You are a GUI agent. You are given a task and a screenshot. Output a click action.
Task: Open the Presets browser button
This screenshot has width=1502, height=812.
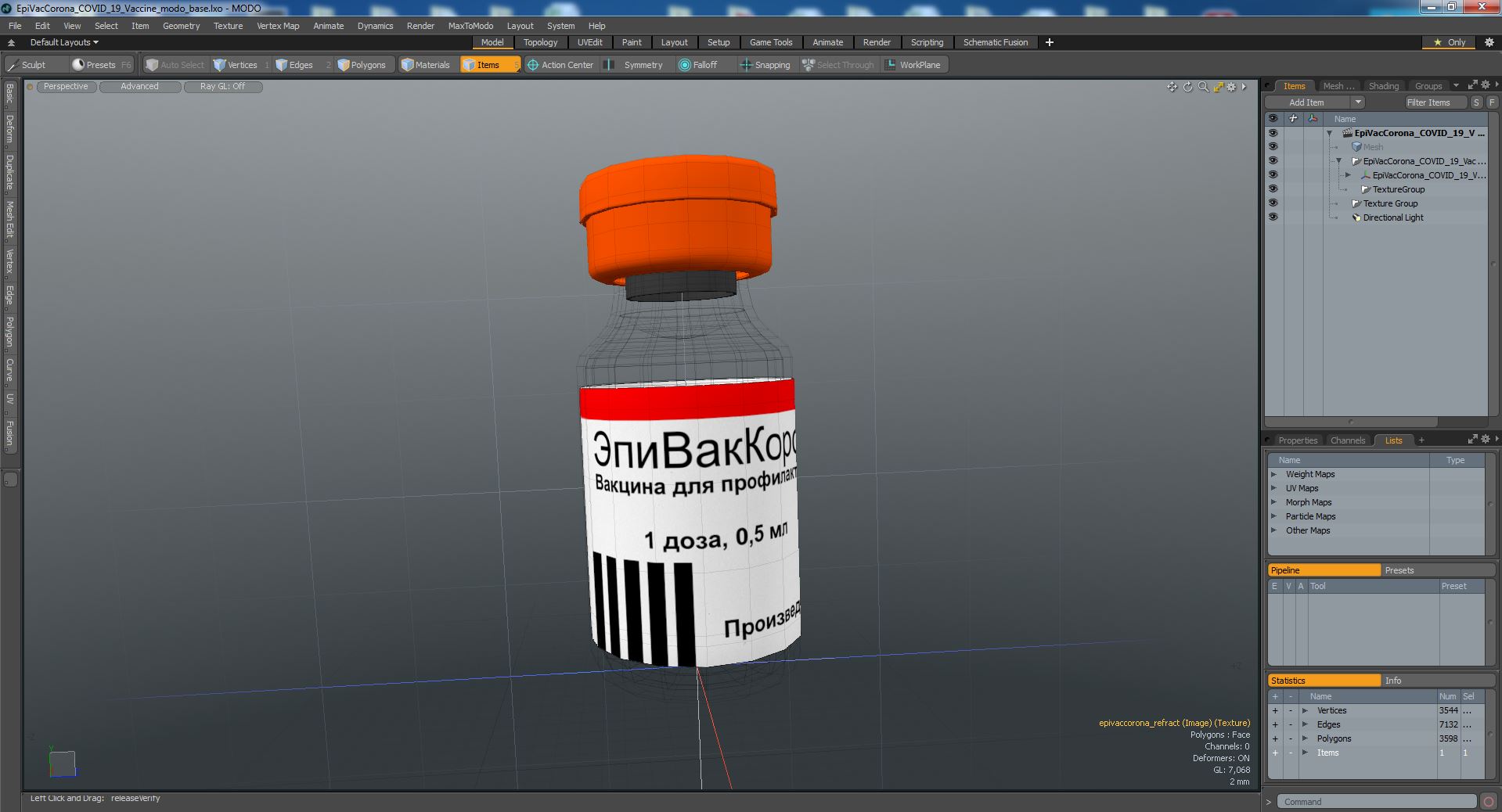tap(101, 65)
